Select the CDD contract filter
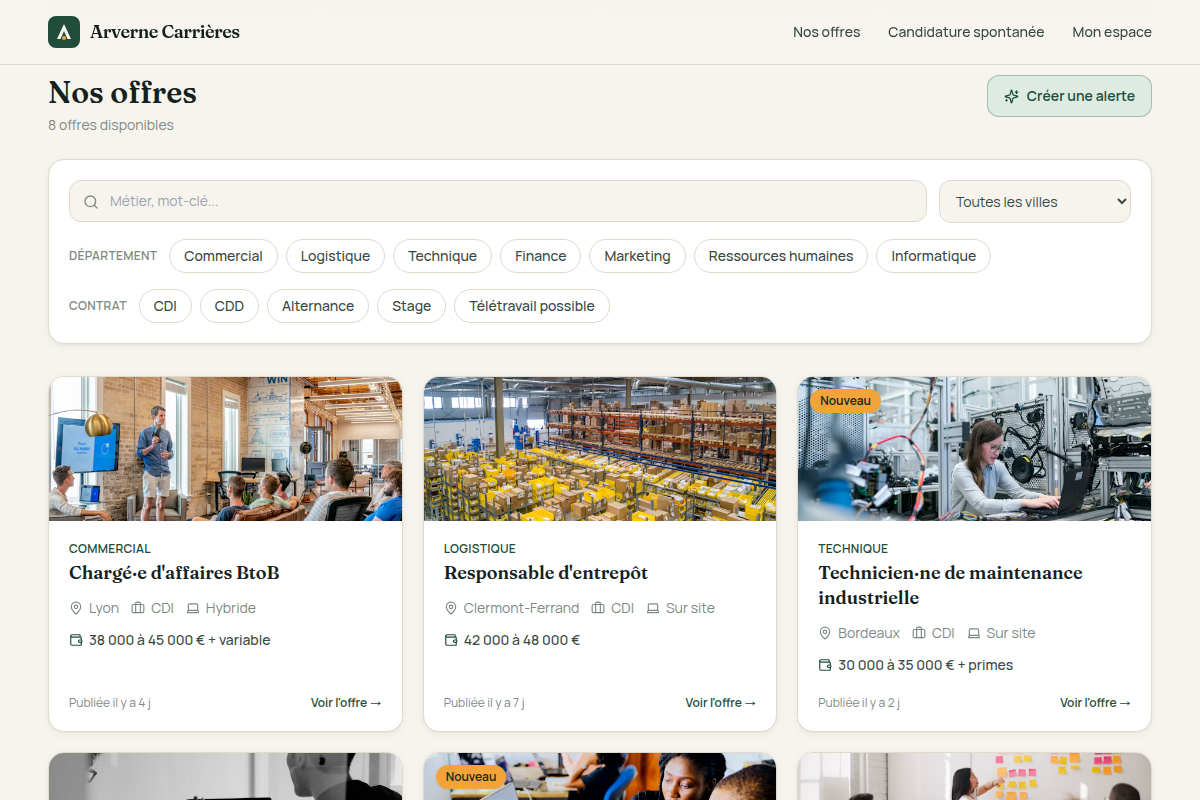Viewport: 1200px width, 800px height. coord(229,306)
